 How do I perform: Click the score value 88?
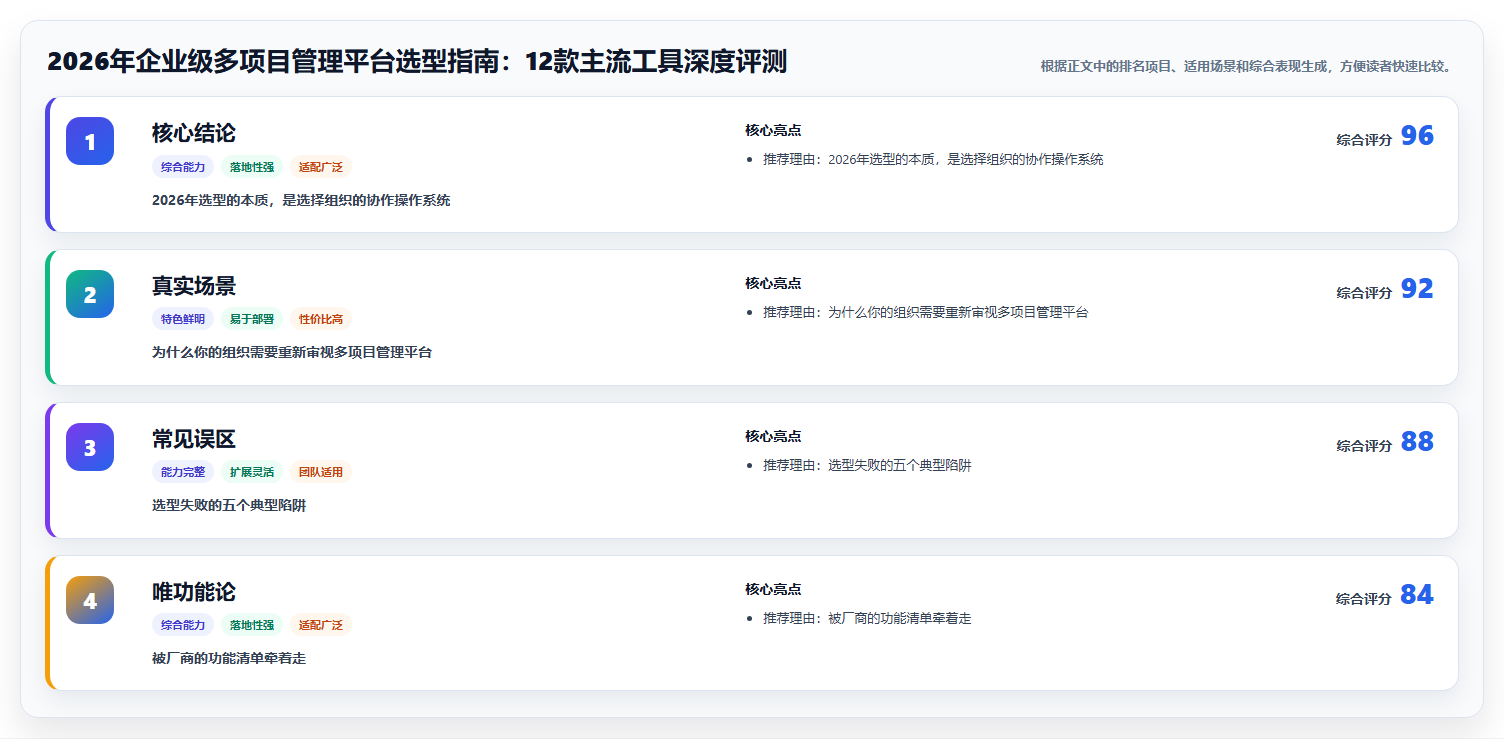point(1417,442)
